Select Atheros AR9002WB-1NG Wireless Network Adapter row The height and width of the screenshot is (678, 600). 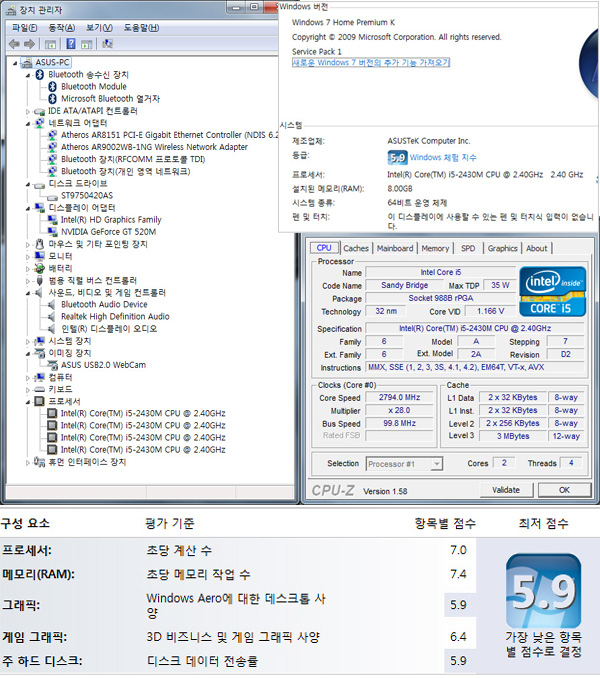point(154,147)
